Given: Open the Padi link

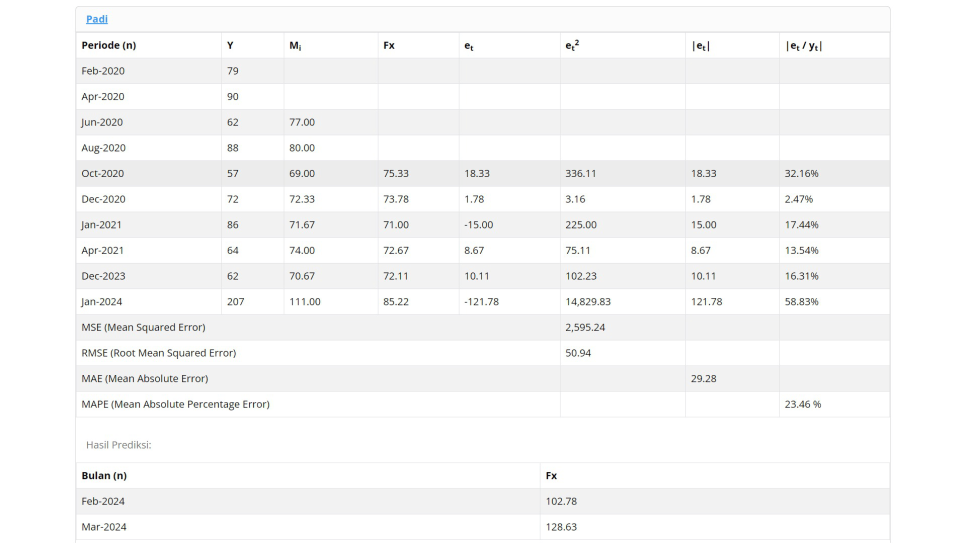Looking at the screenshot, I should click(x=97, y=19).
